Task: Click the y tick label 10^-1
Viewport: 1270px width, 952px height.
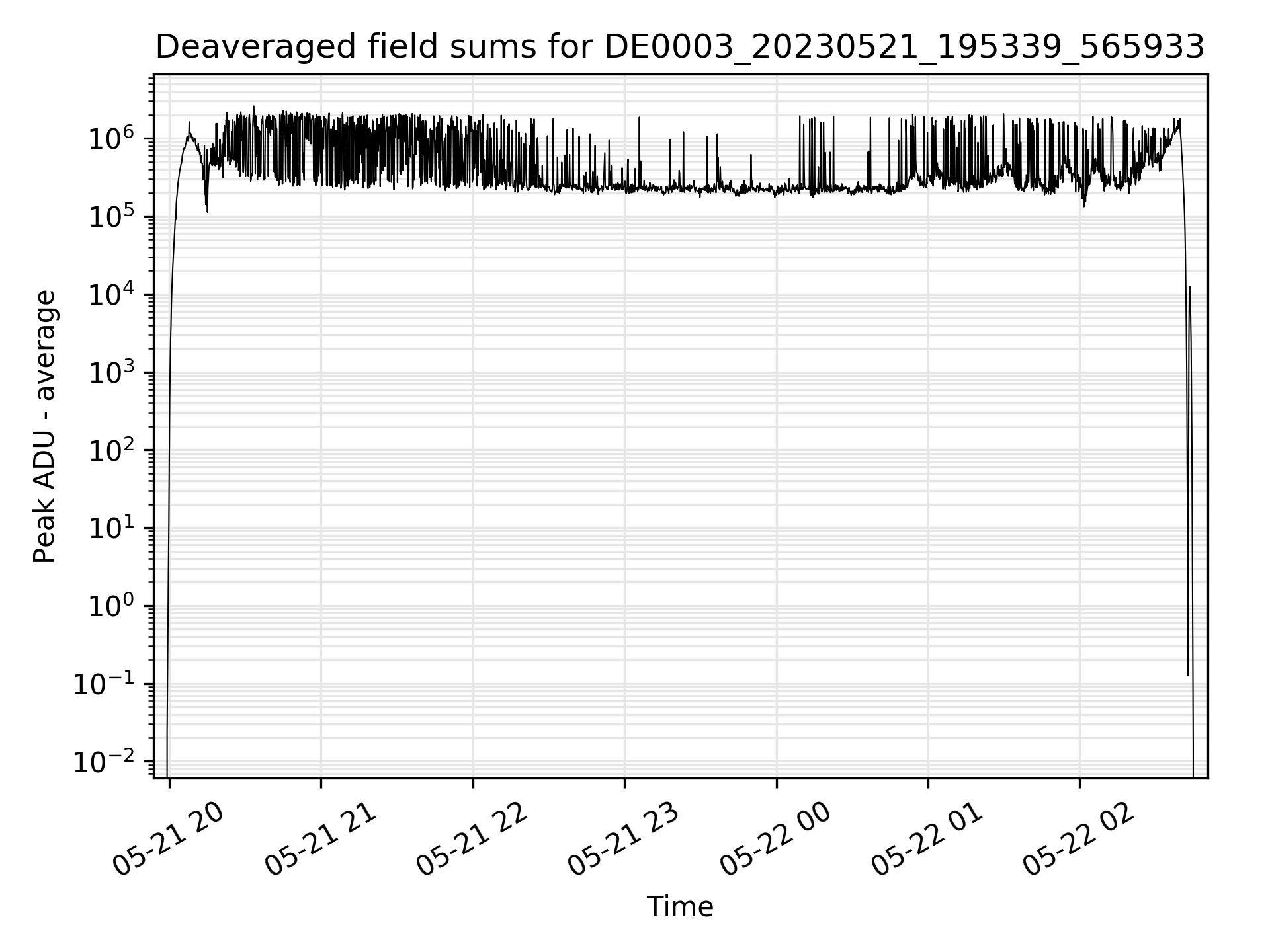Action: (x=104, y=684)
